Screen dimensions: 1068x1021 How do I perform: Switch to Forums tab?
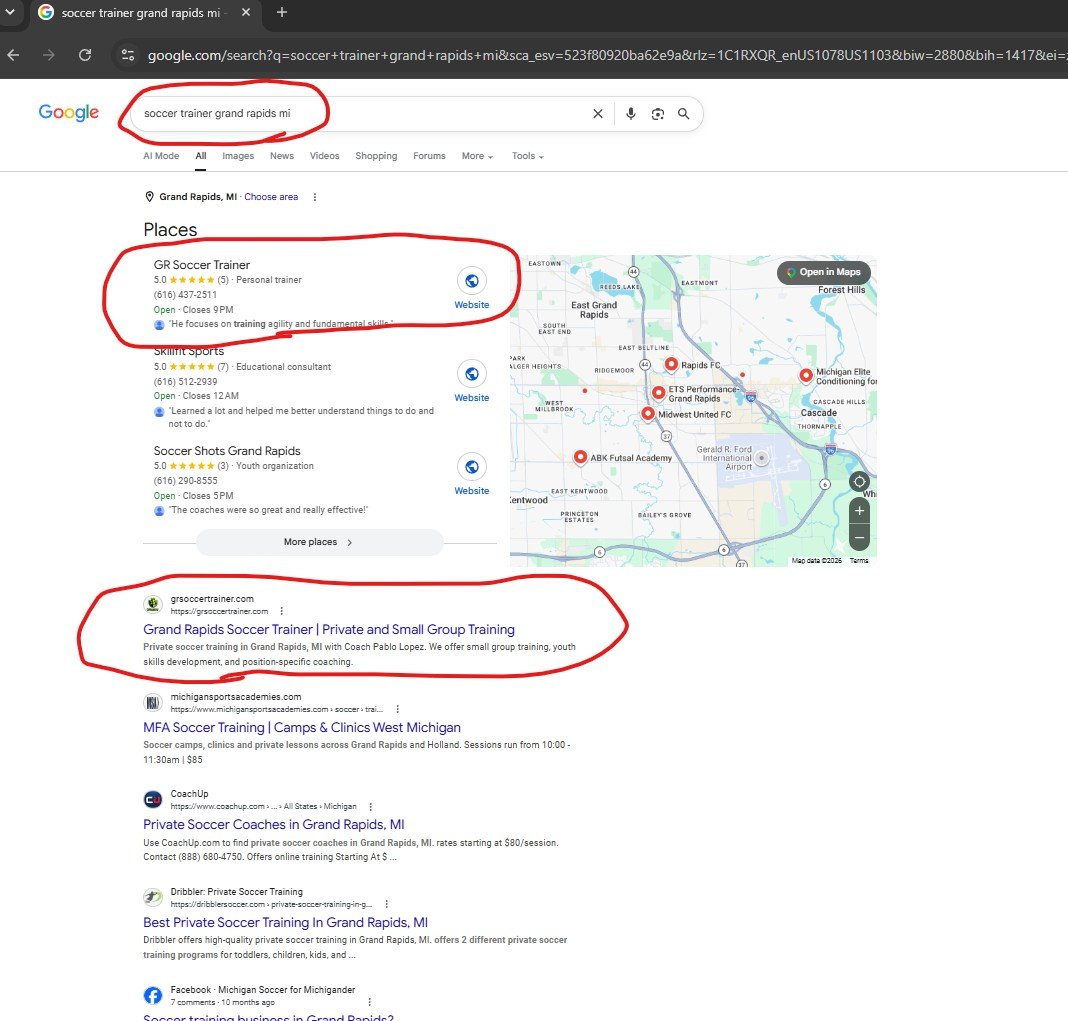[429, 156]
